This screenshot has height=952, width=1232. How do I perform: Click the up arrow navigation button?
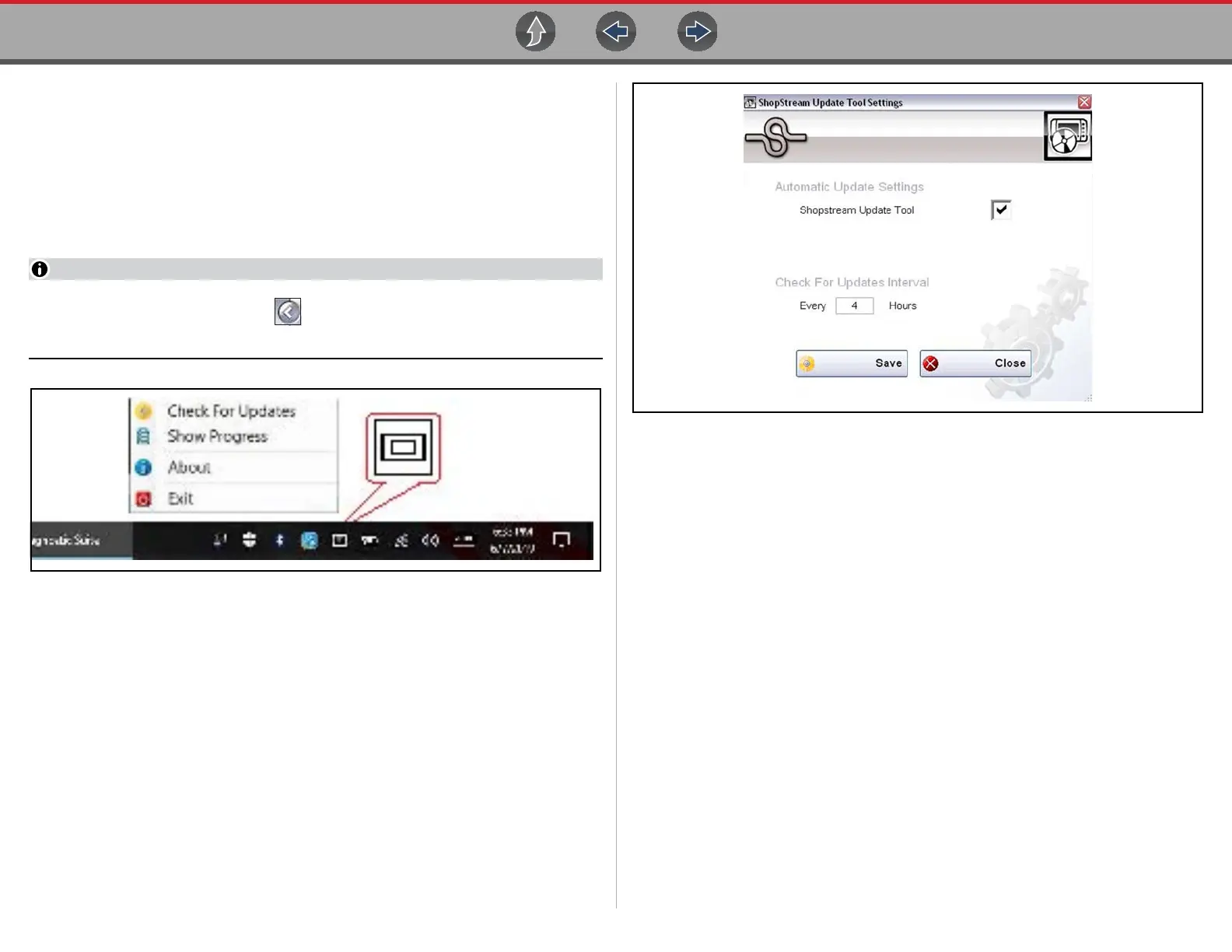click(x=536, y=32)
